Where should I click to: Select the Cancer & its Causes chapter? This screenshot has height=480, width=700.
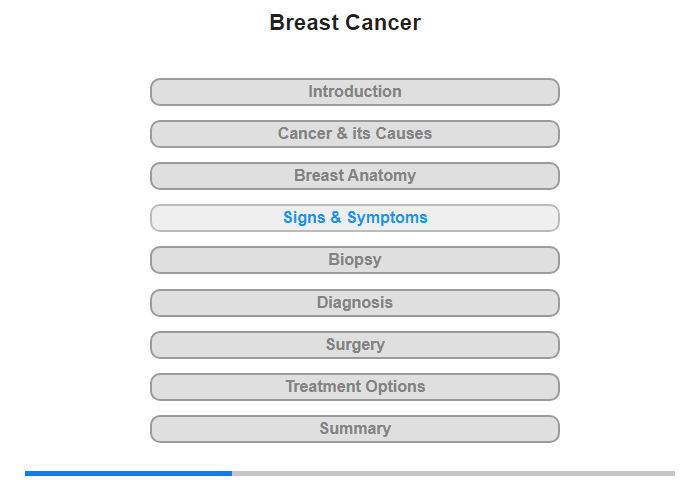pyautogui.click(x=354, y=134)
